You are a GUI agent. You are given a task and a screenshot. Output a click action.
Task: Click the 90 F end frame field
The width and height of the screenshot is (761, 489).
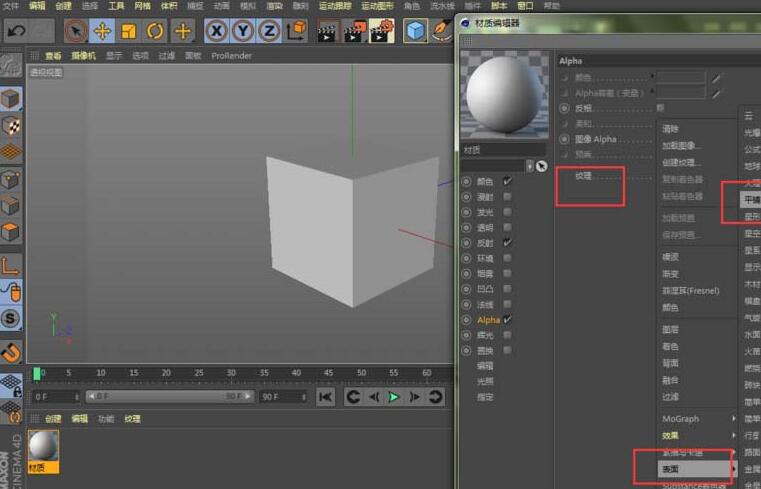click(283, 397)
